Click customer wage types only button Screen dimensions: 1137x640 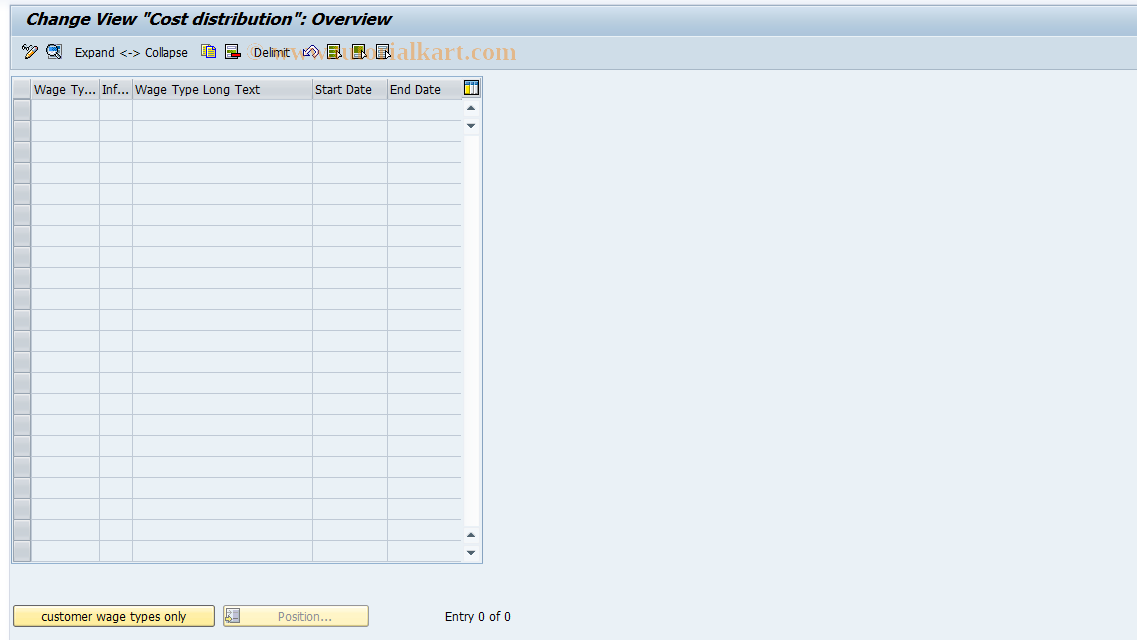(x=114, y=616)
